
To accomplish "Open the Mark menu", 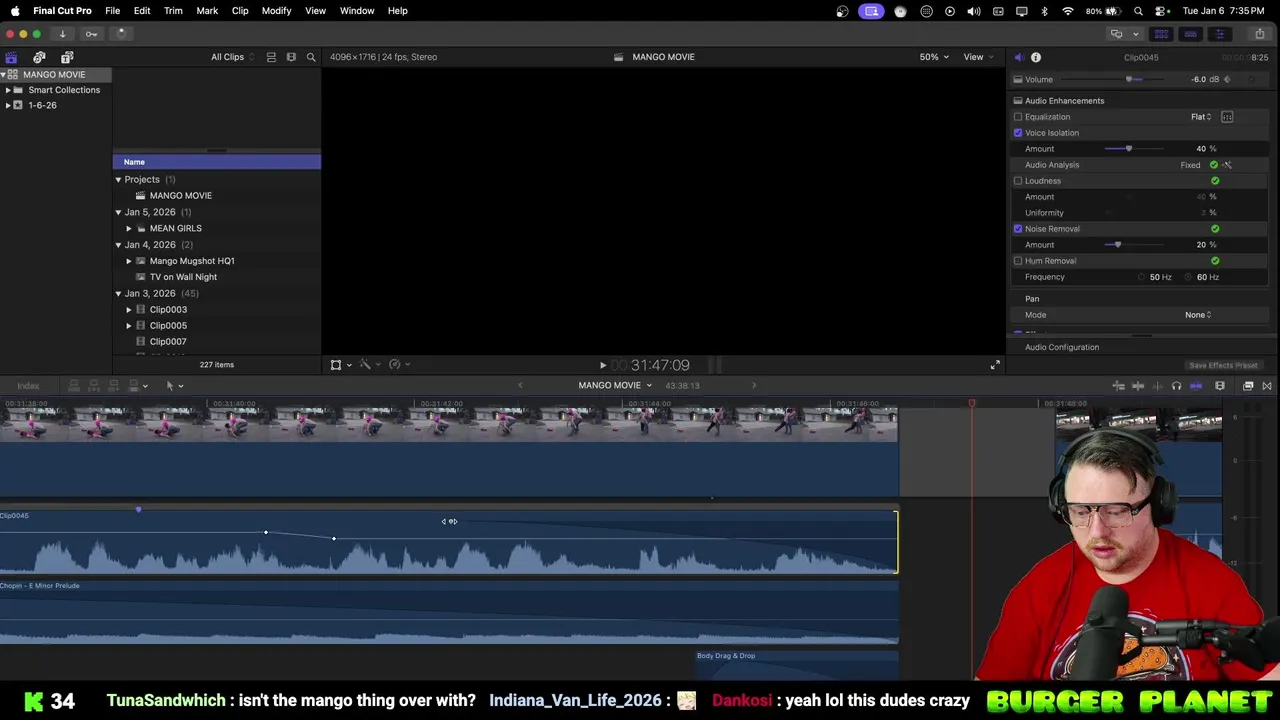I will pos(207,11).
